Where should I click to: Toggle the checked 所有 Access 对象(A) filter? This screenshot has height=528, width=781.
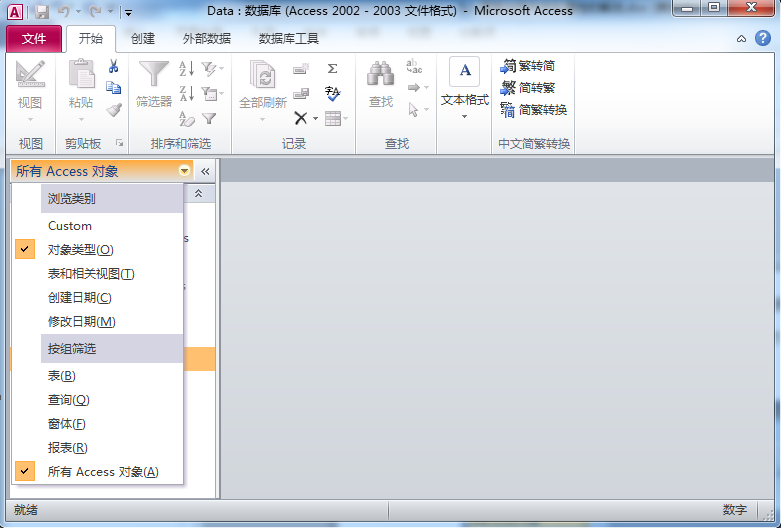click(98, 471)
